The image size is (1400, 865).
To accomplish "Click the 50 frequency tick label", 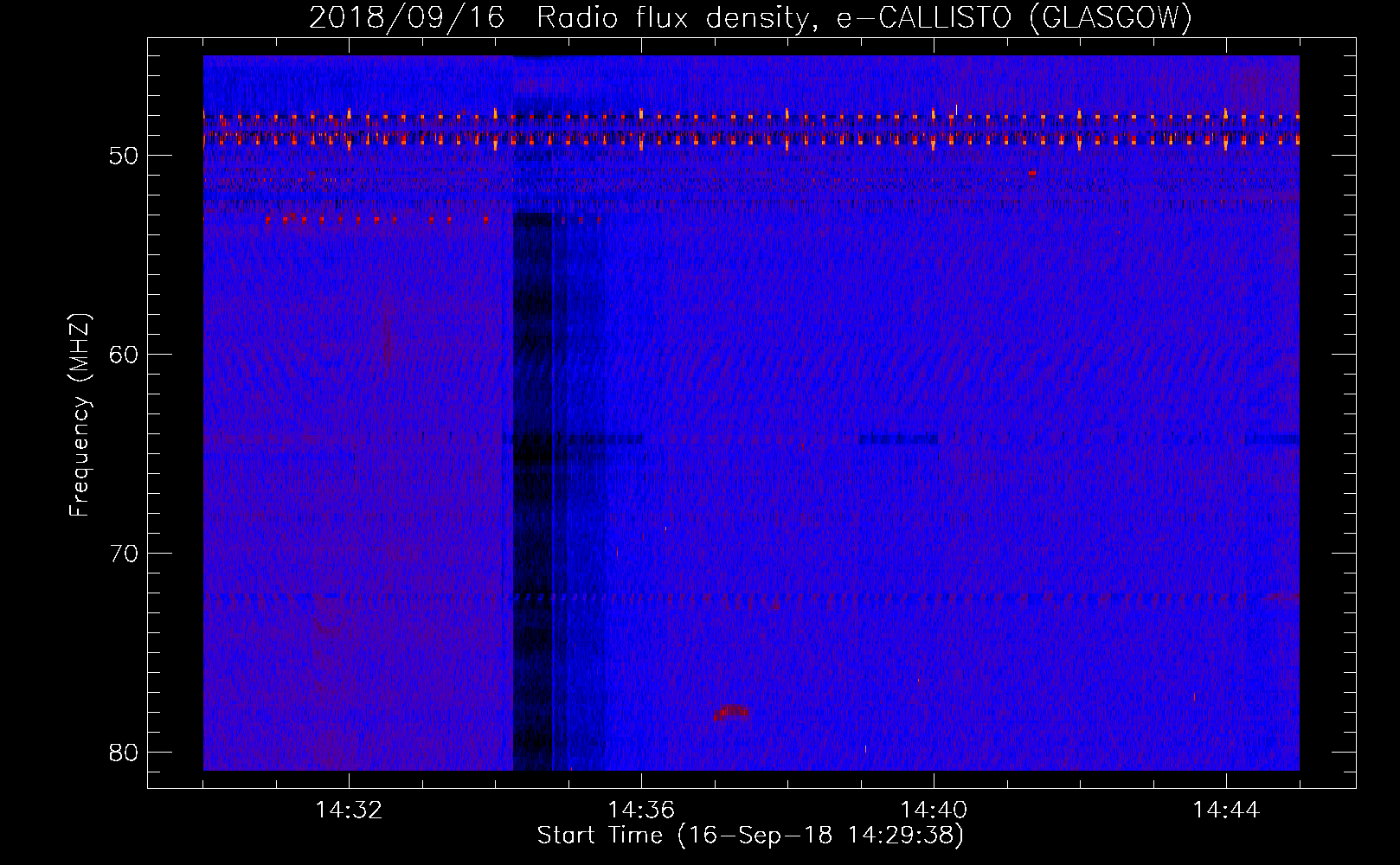I will pos(124,156).
